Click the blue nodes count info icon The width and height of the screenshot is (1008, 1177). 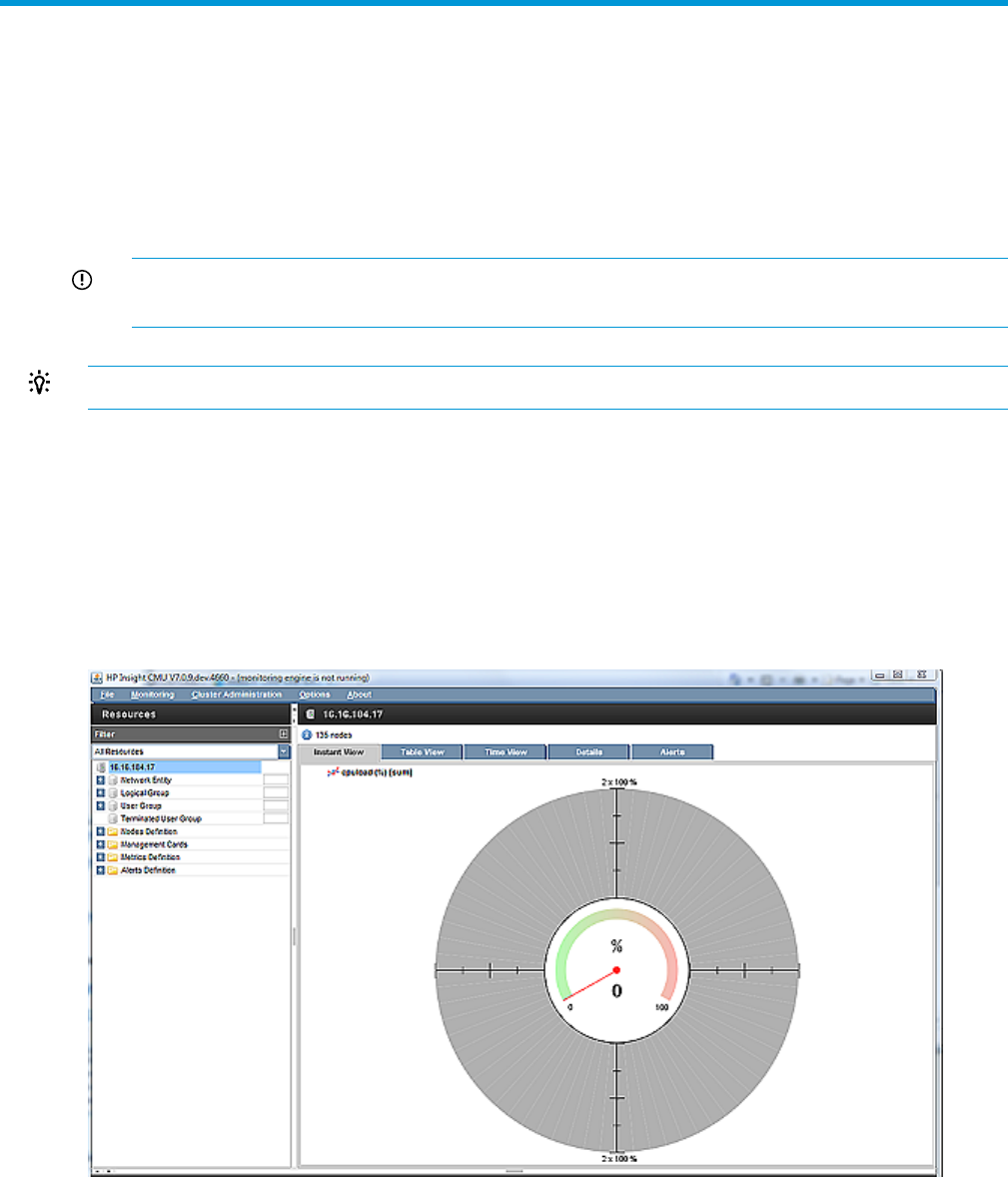(307, 734)
